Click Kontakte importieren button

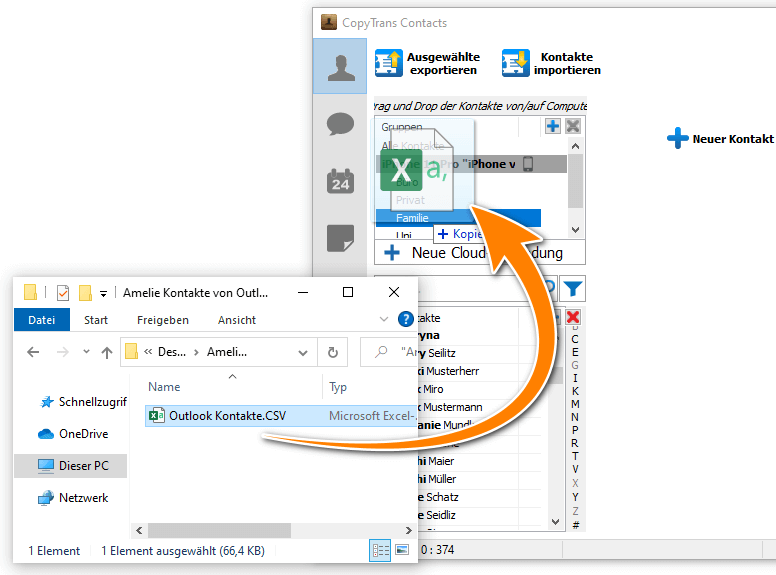[551, 63]
